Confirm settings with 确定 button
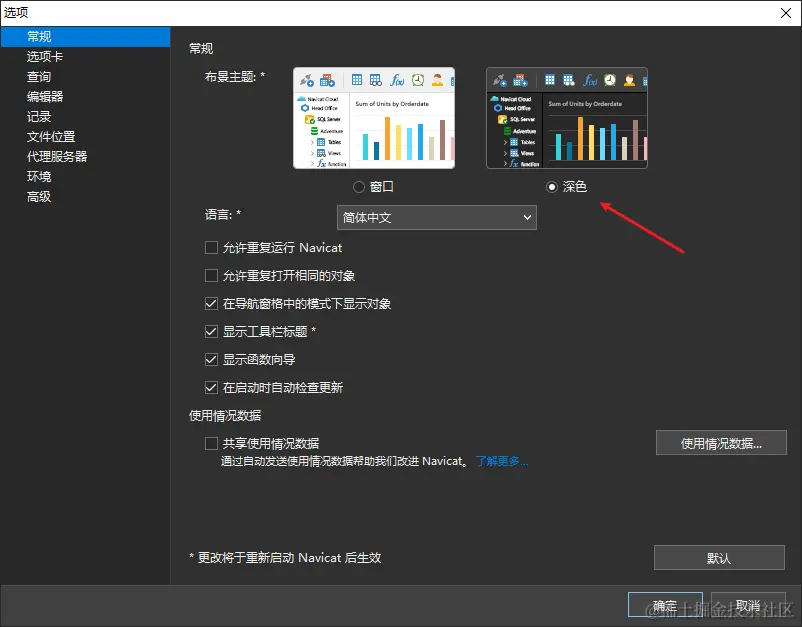 [x=665, y=606]
